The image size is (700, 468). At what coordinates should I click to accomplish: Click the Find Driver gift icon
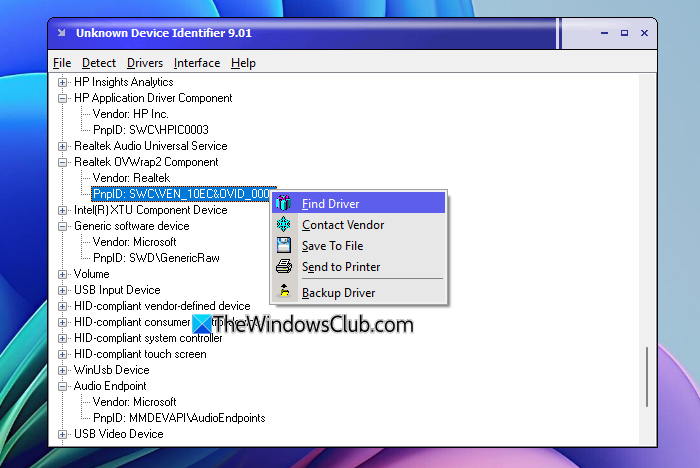[x=283, y=203]
